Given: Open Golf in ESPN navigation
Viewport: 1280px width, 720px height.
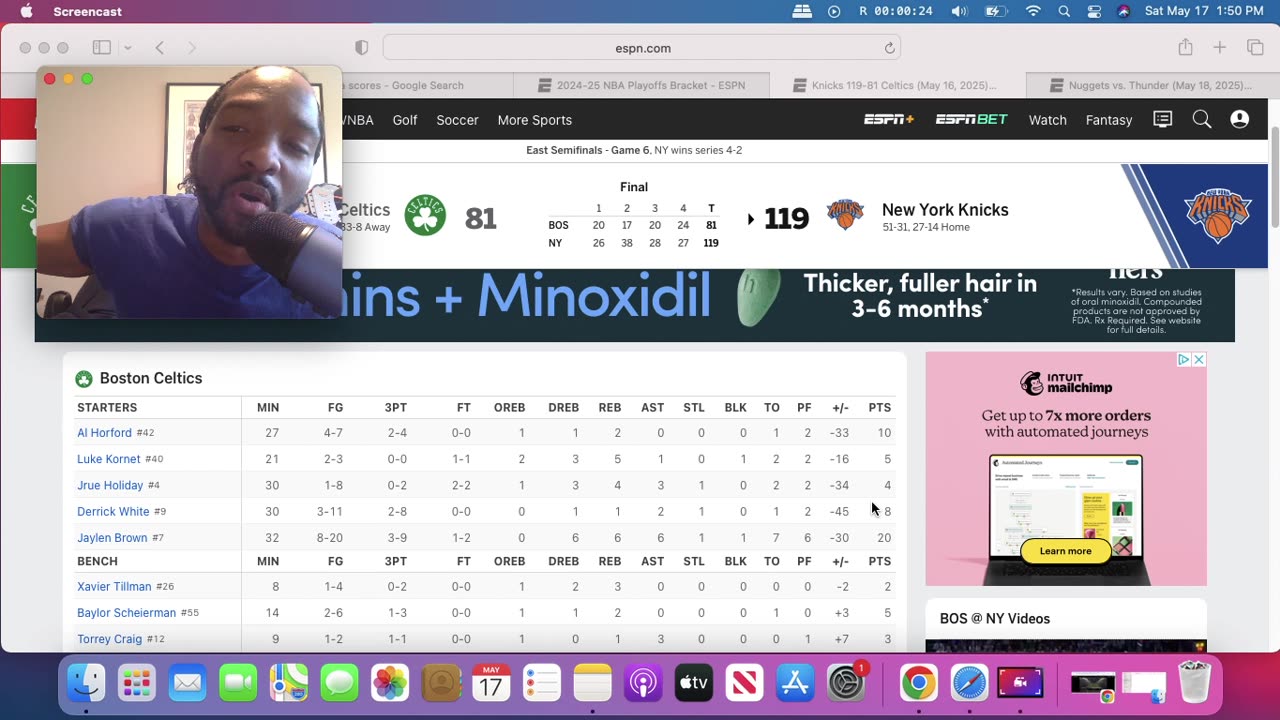Looking at the screenshot, I should [x=405, y=120].
